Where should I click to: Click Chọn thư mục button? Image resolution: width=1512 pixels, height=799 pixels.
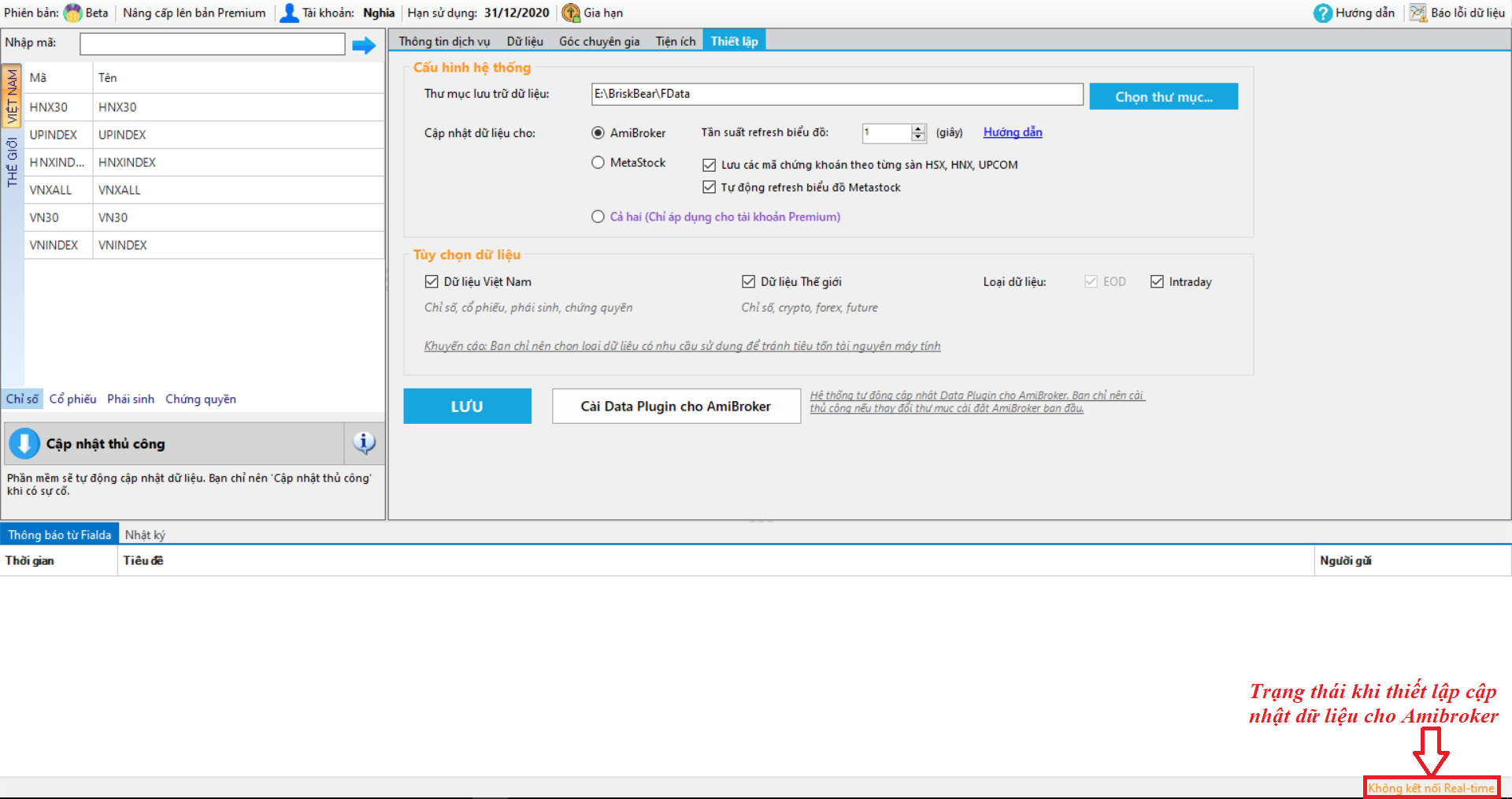(x=1163, y=97)
